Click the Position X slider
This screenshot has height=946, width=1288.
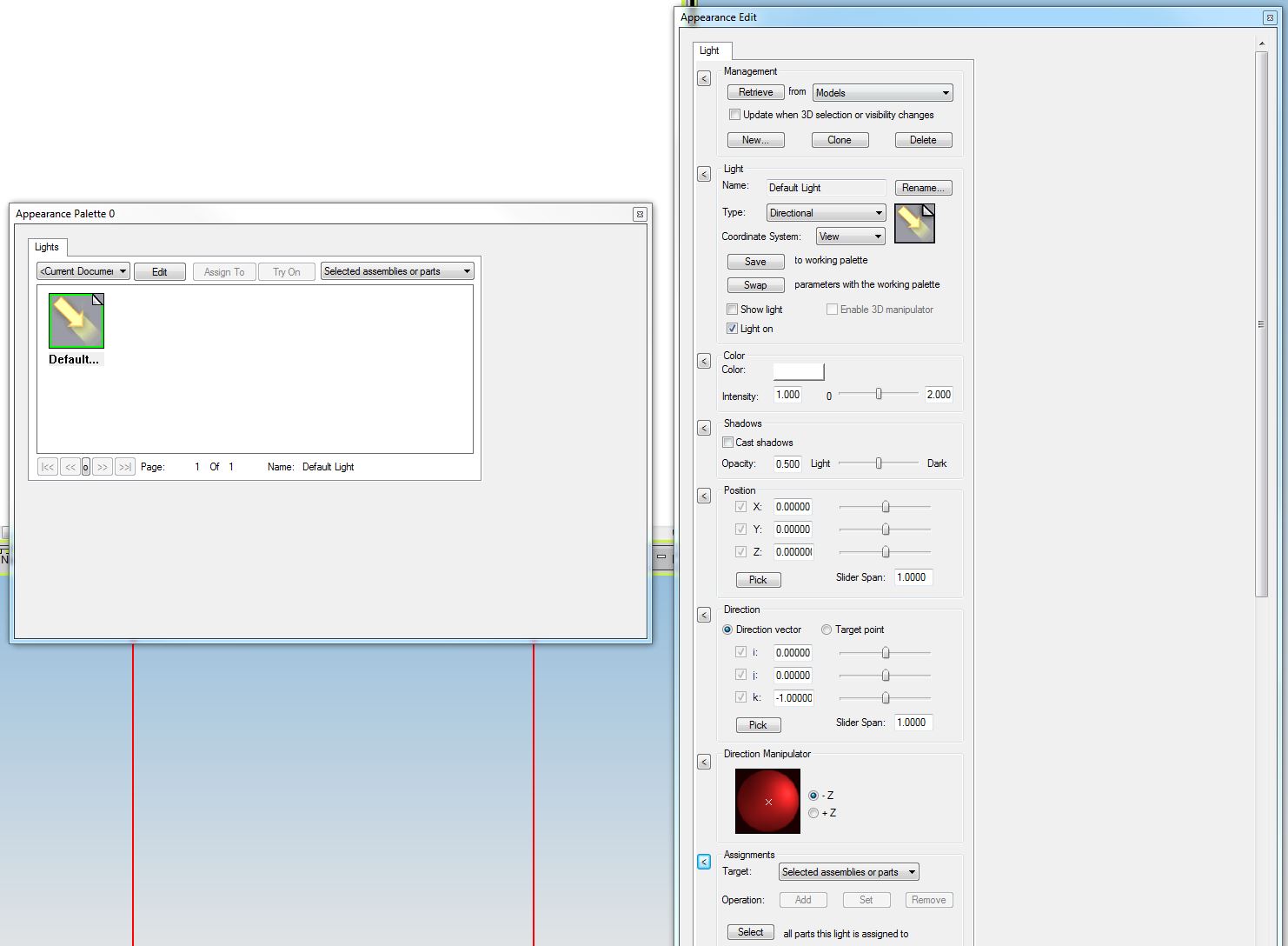point(885,507)
